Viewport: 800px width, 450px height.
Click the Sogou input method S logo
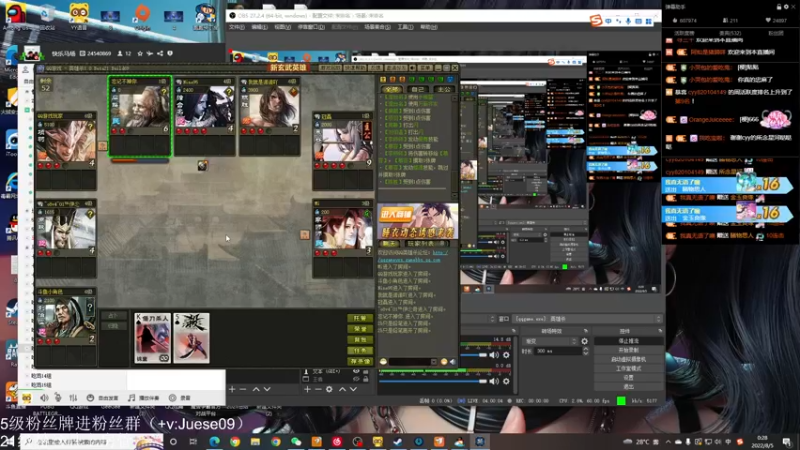[x=596, y=20]
